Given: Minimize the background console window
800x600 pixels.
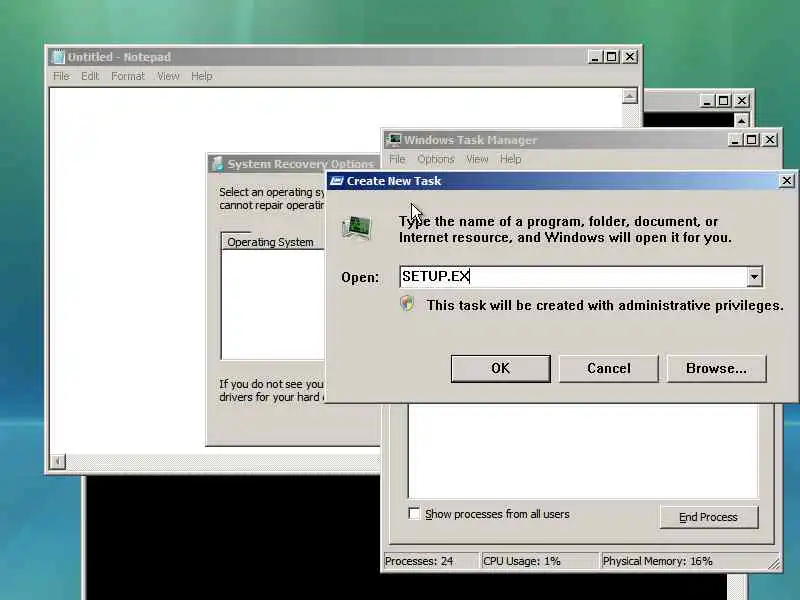Looking at the screenshot, I should tap(707, 101).
